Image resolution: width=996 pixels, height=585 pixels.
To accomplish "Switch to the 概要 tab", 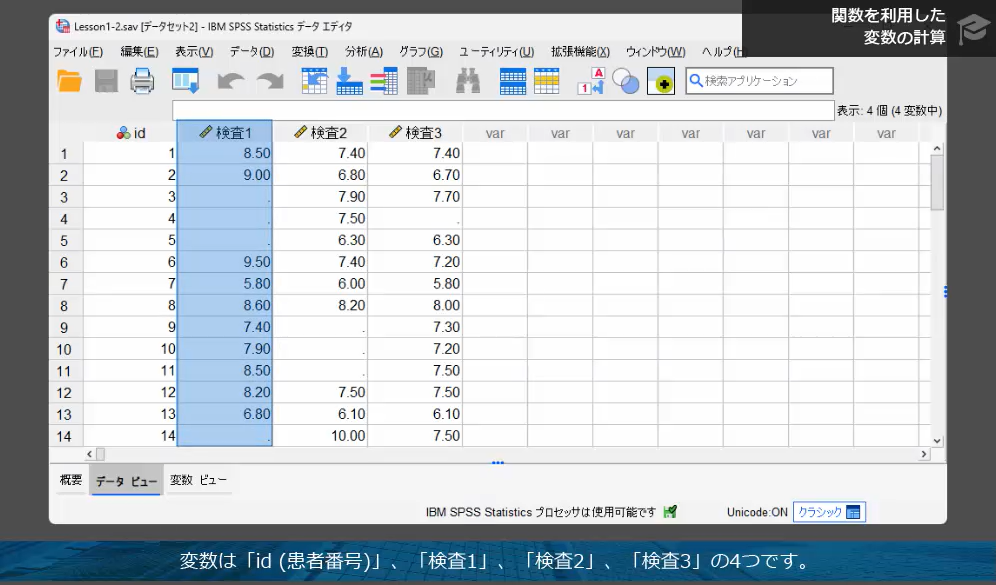I will (70, 480).
